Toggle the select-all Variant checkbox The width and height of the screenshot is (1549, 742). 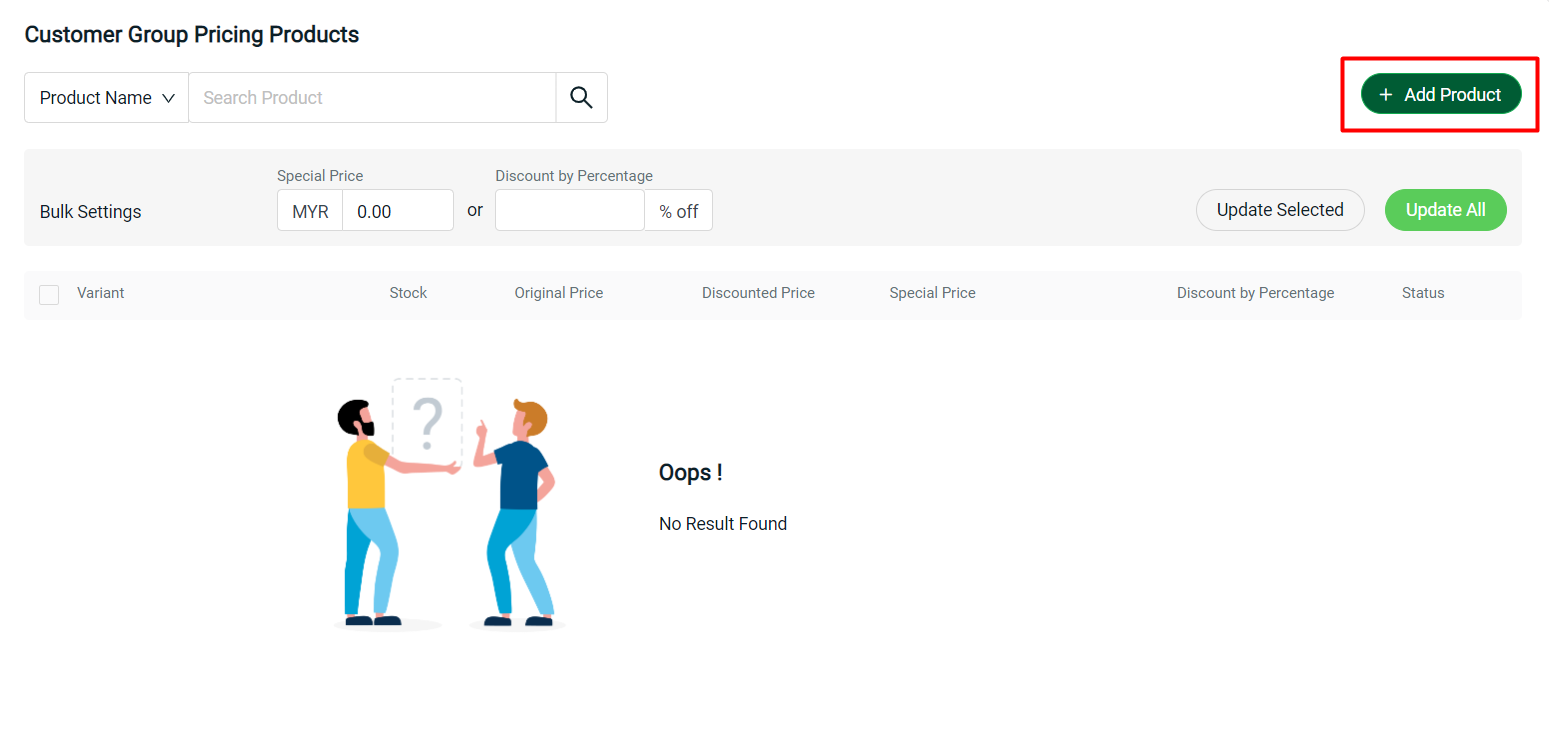coord(48,294)
